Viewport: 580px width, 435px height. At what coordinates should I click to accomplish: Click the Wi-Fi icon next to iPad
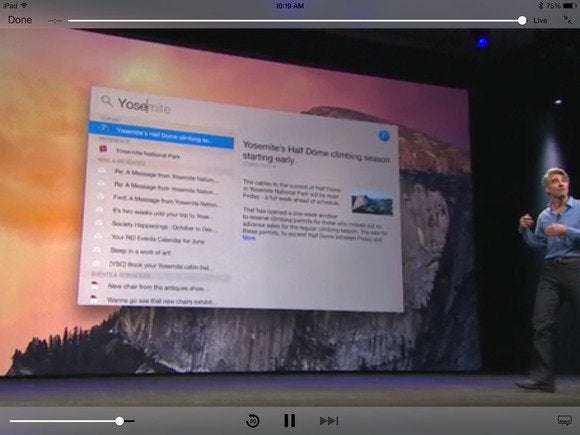click(24, 6)
